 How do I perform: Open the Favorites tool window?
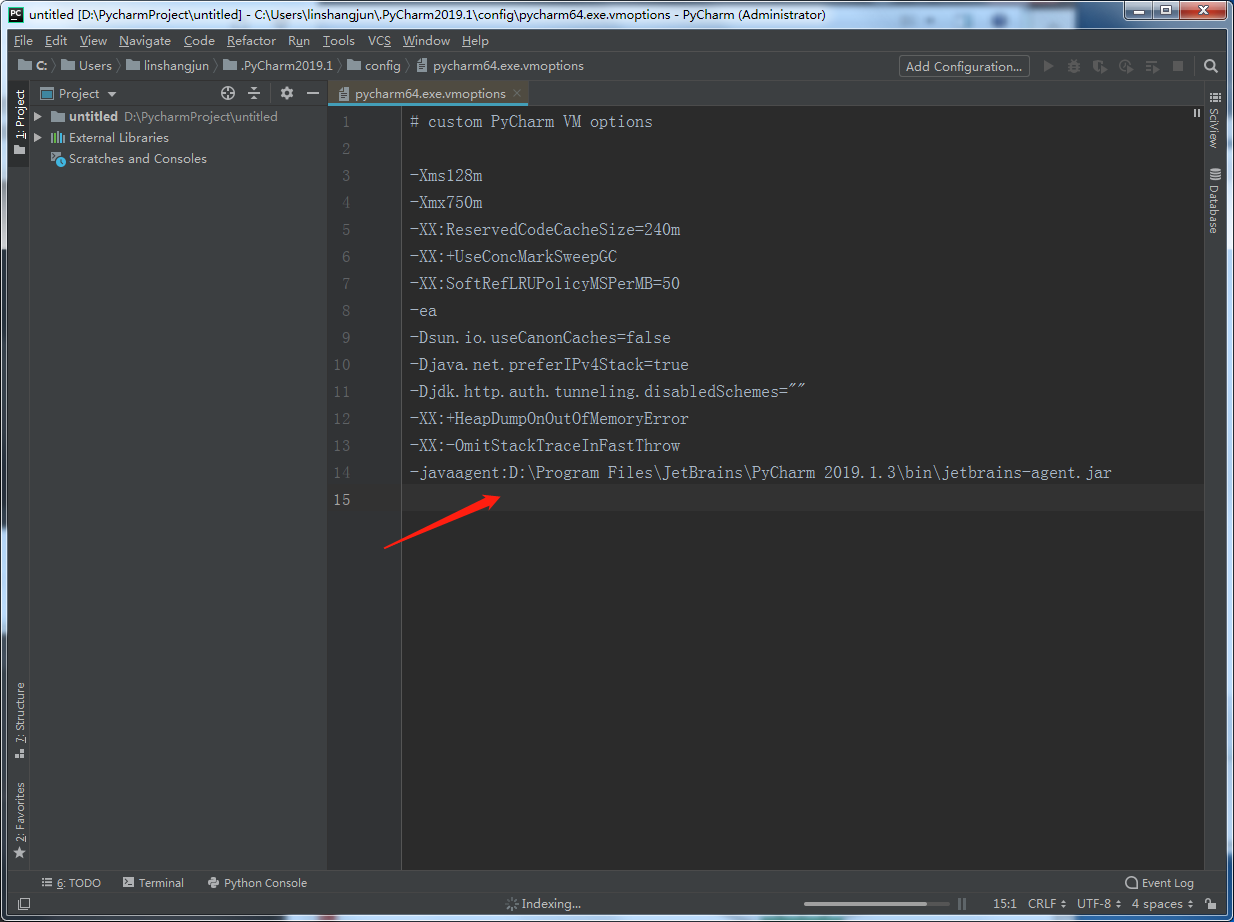pos(20,820)
